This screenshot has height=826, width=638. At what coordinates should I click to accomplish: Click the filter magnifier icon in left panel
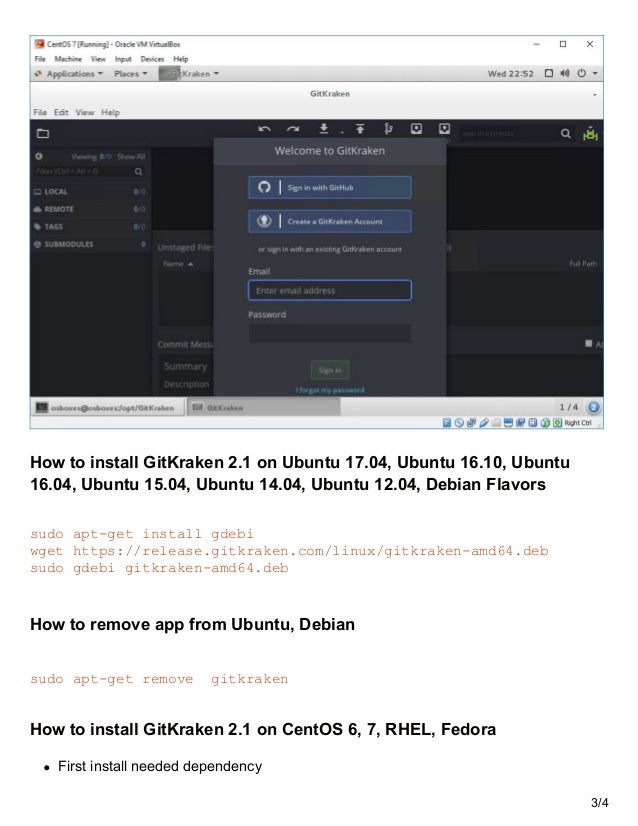pyautogui.click(x=139, y=171)
